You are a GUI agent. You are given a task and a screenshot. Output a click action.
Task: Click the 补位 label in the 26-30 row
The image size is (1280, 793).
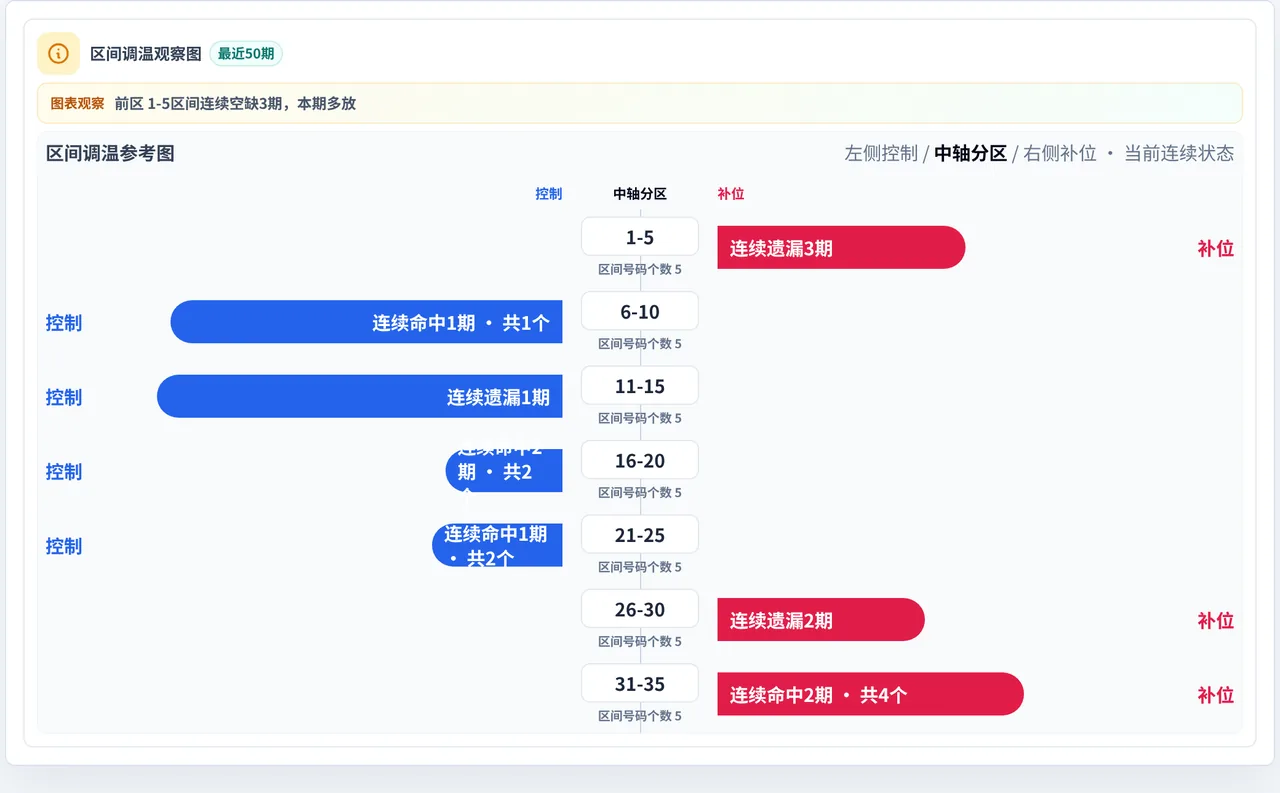pos(1216,620)
